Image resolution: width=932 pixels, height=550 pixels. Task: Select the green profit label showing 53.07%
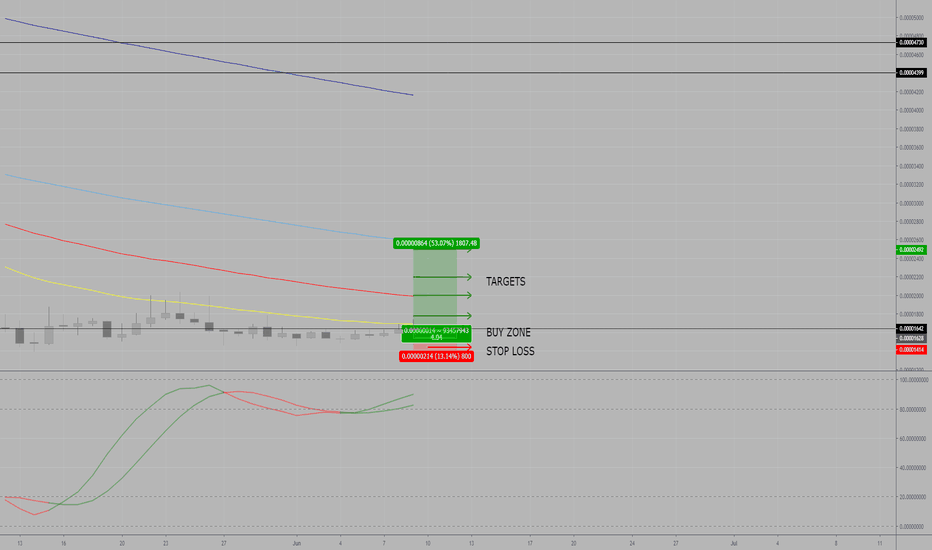[436, 243]
